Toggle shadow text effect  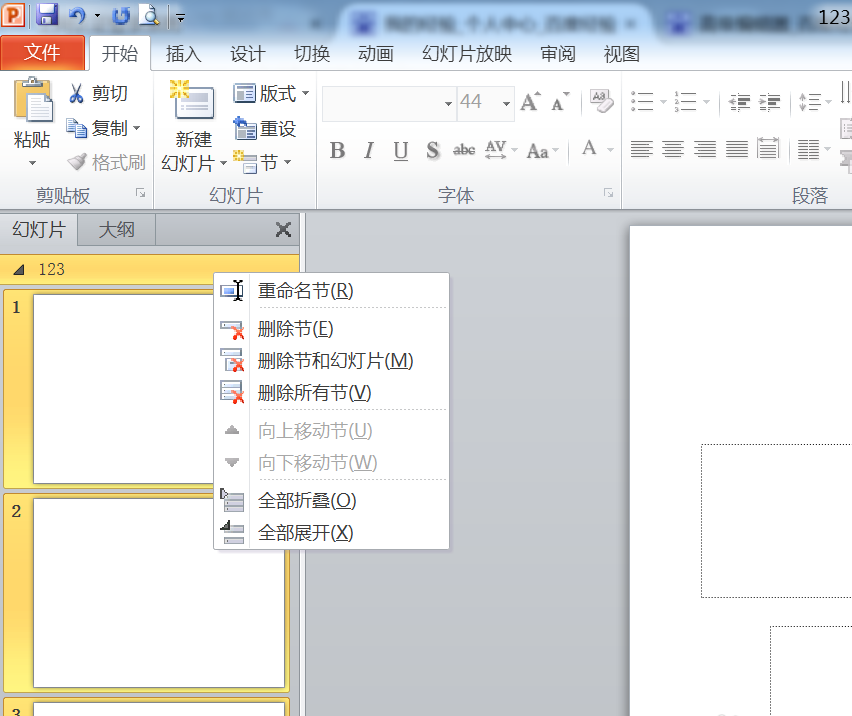point(432,149)
